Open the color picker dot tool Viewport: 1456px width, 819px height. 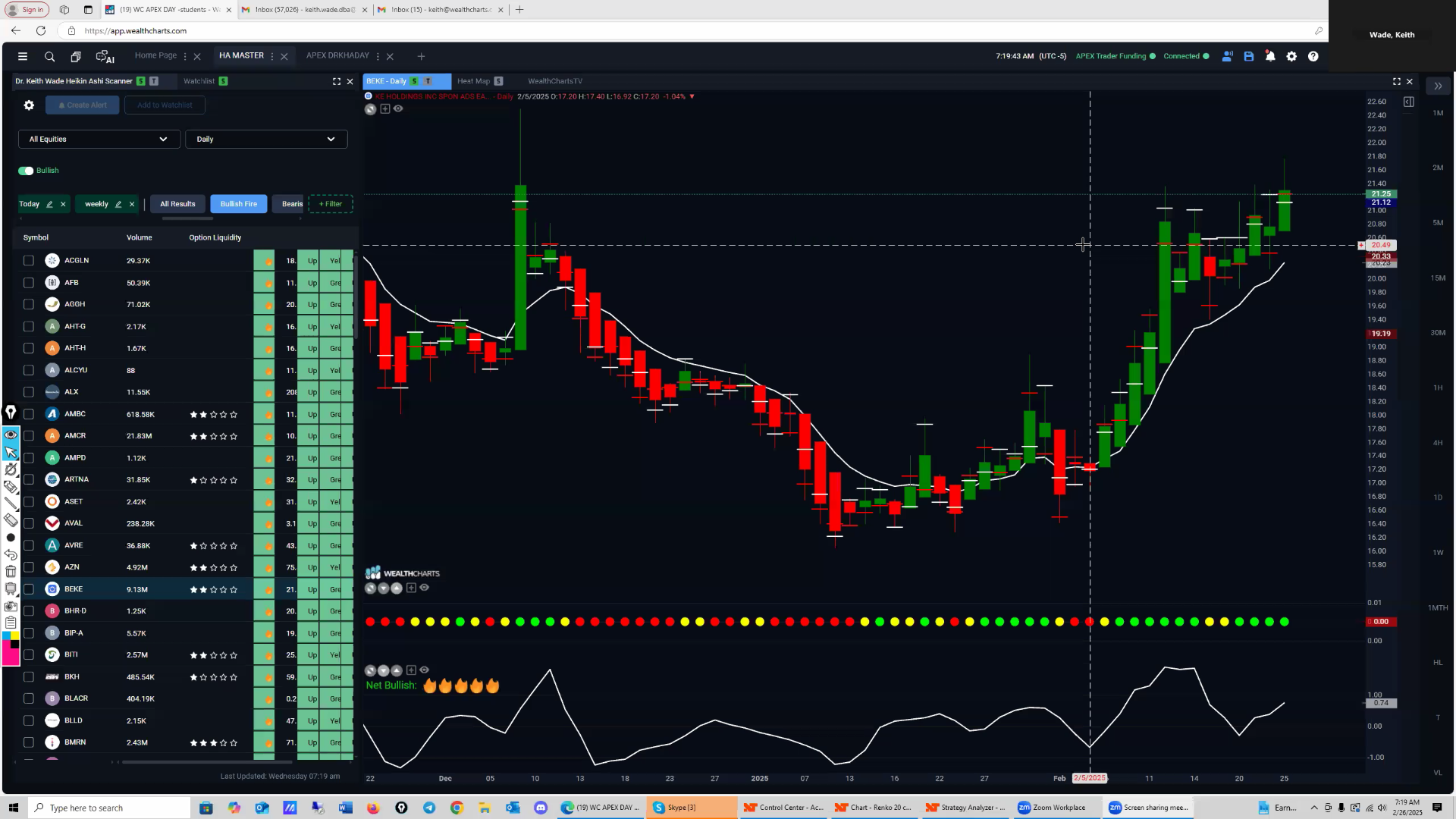click(x=11, y=538)
